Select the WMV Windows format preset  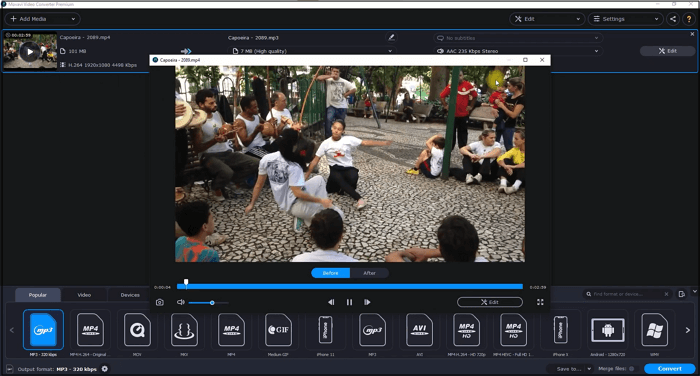tap(654, 330)
